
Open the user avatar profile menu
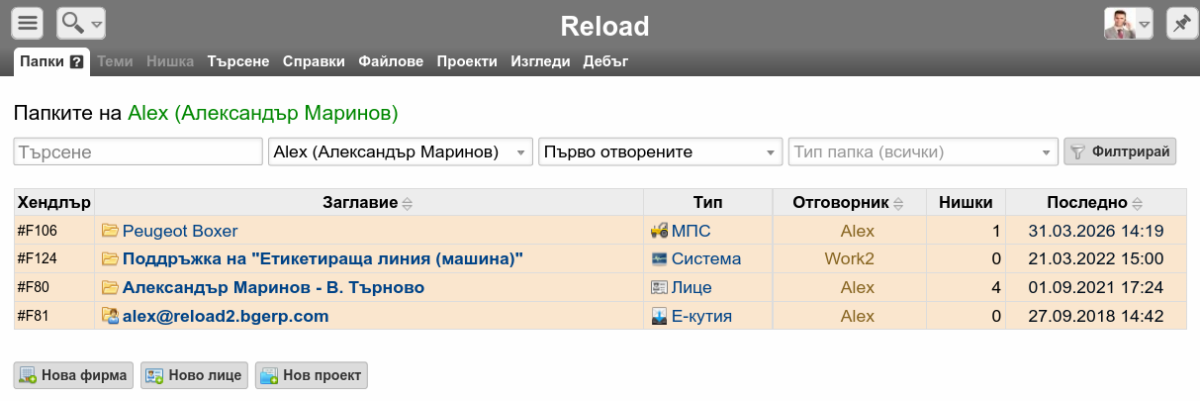(x=1128, y=22)
